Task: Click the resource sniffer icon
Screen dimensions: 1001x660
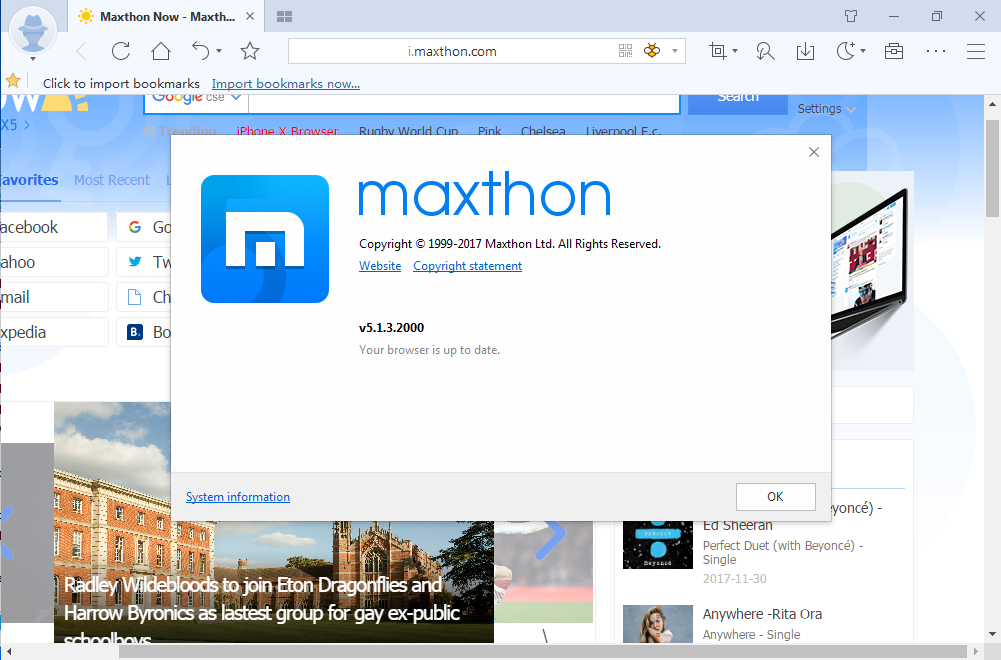Action: (765, 51)
